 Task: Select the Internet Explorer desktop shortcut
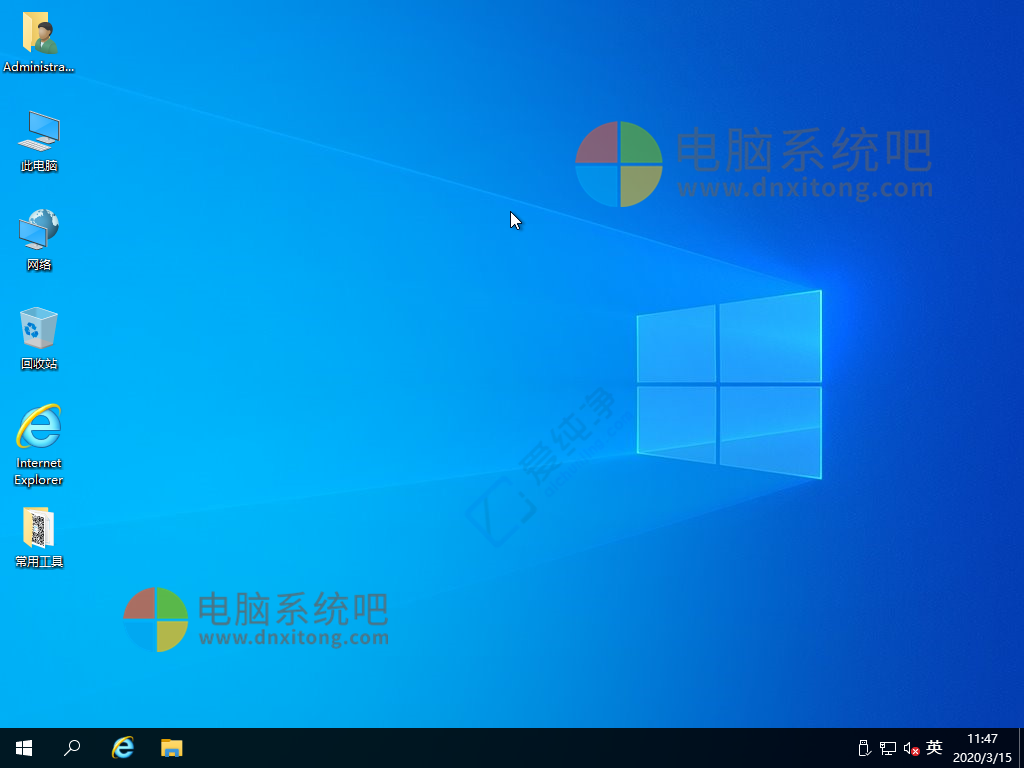pos(39,445)
